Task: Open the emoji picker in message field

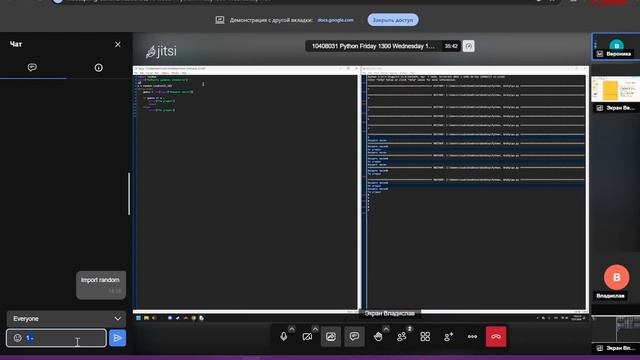Action: (17, 338)
